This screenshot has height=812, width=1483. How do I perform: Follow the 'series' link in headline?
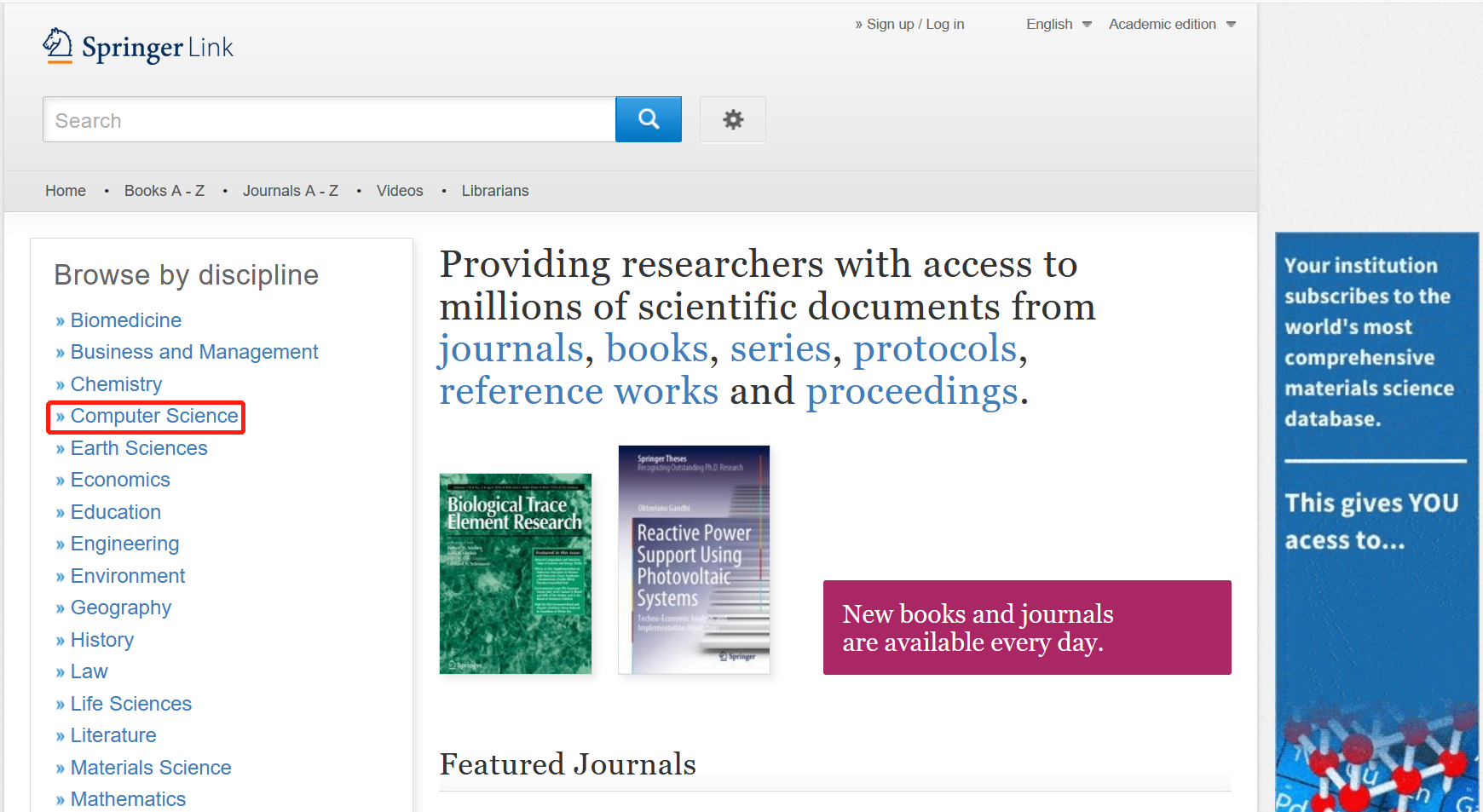click(781, 349)
